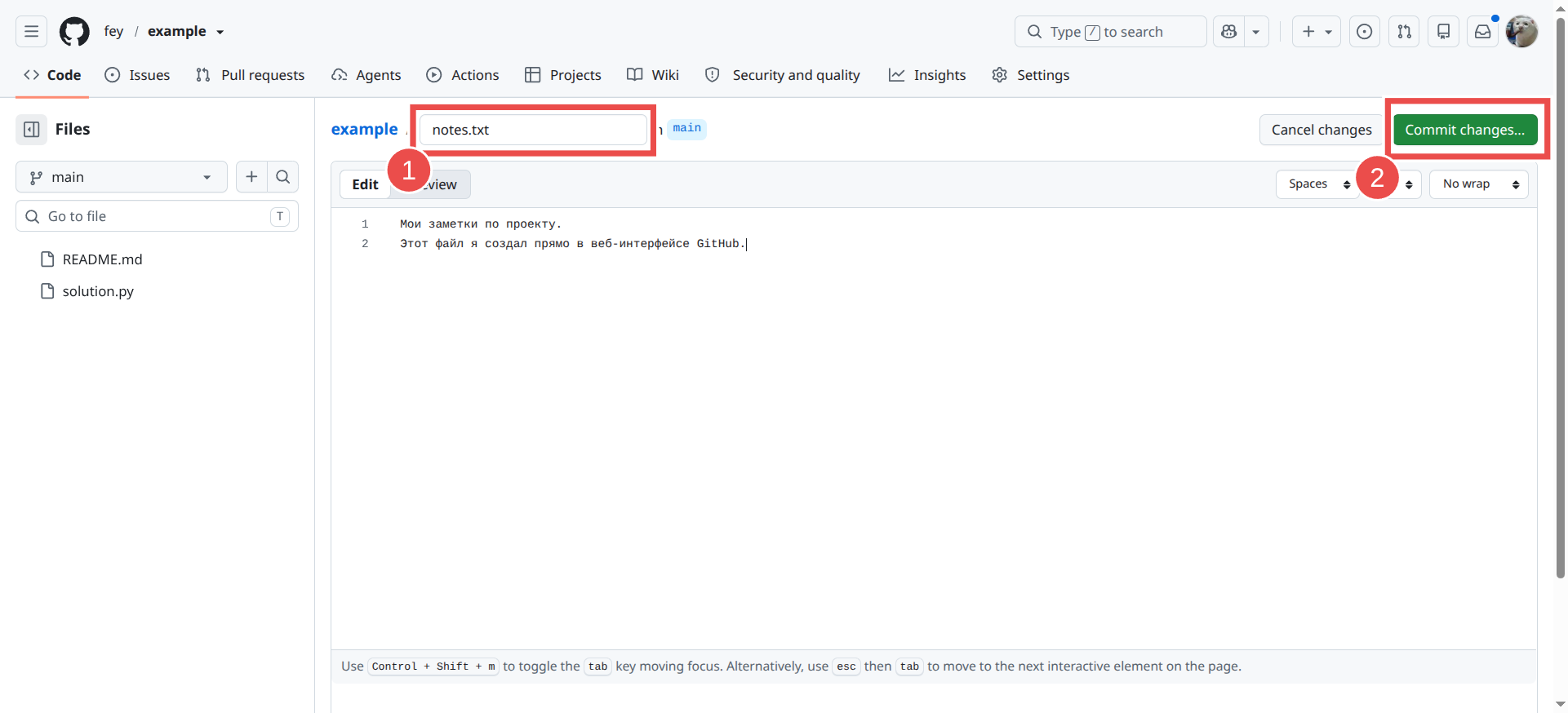This screenshot has width=1568, height=713.
Task: Click the notes.txt filename field
Action: tap(533, 130)
